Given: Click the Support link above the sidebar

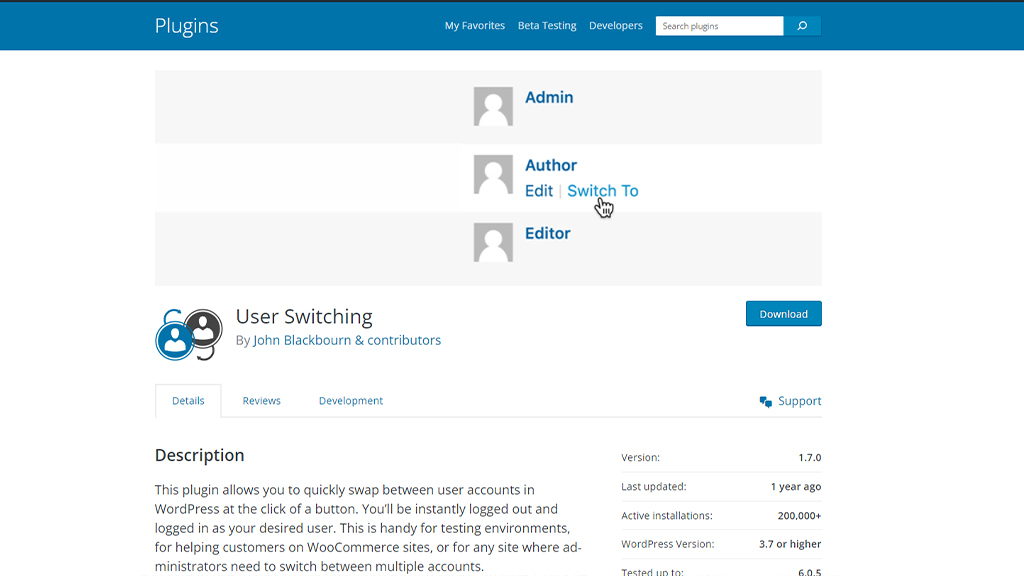Looking at the screenshot, I should point(798,400).
